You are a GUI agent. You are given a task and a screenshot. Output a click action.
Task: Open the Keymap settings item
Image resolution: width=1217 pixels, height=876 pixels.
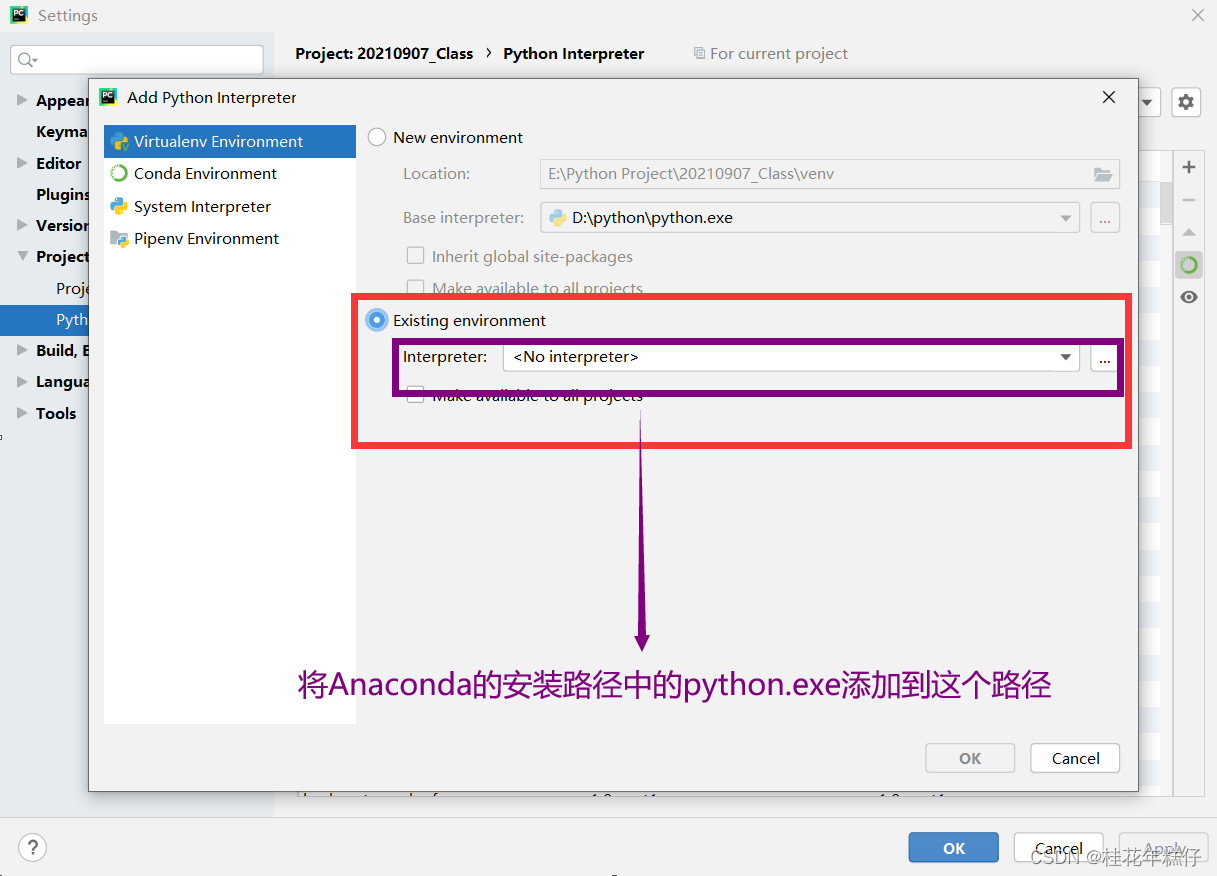tap(62, 131)
